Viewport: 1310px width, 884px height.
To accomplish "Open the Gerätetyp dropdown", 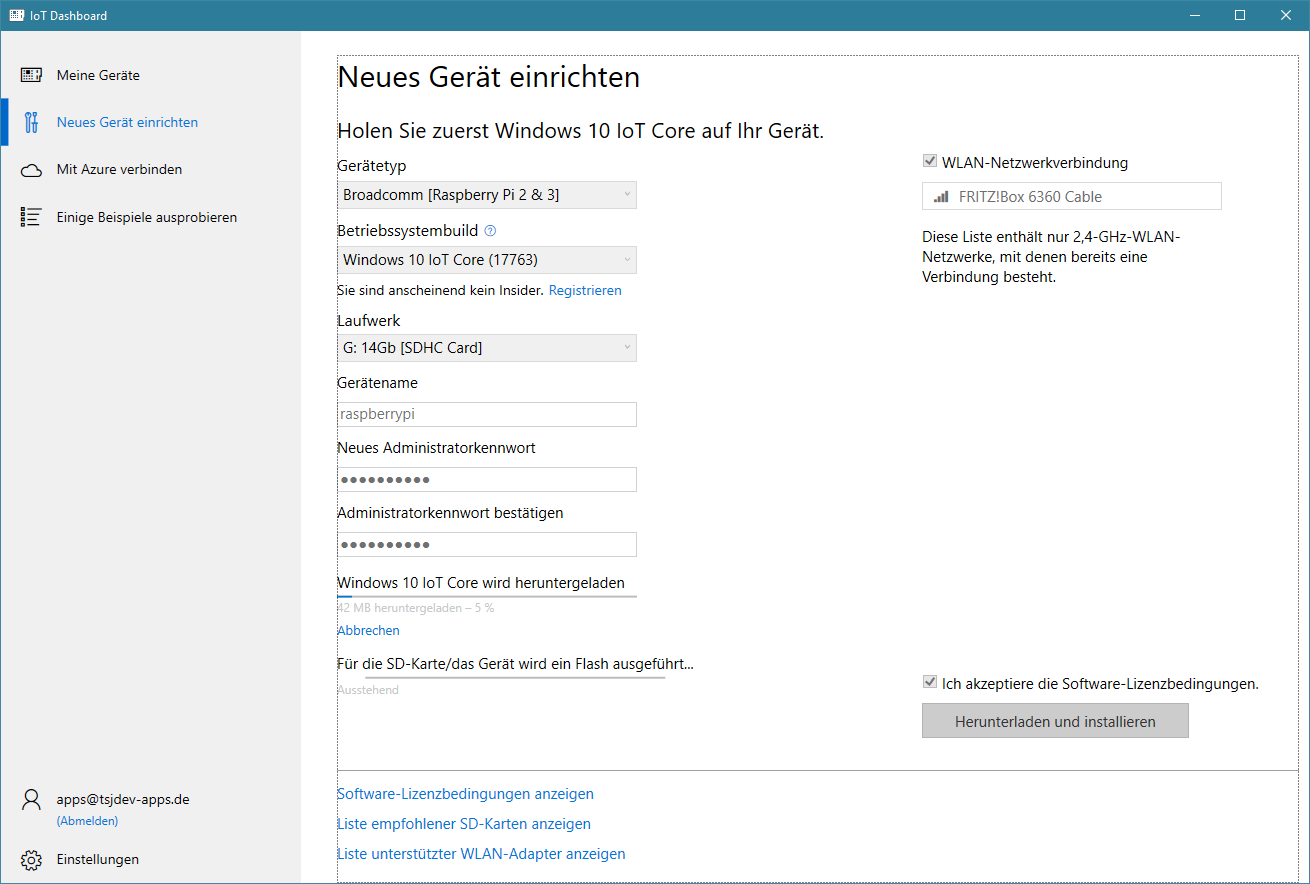I will pyautogui.click(x=487, y=195).
